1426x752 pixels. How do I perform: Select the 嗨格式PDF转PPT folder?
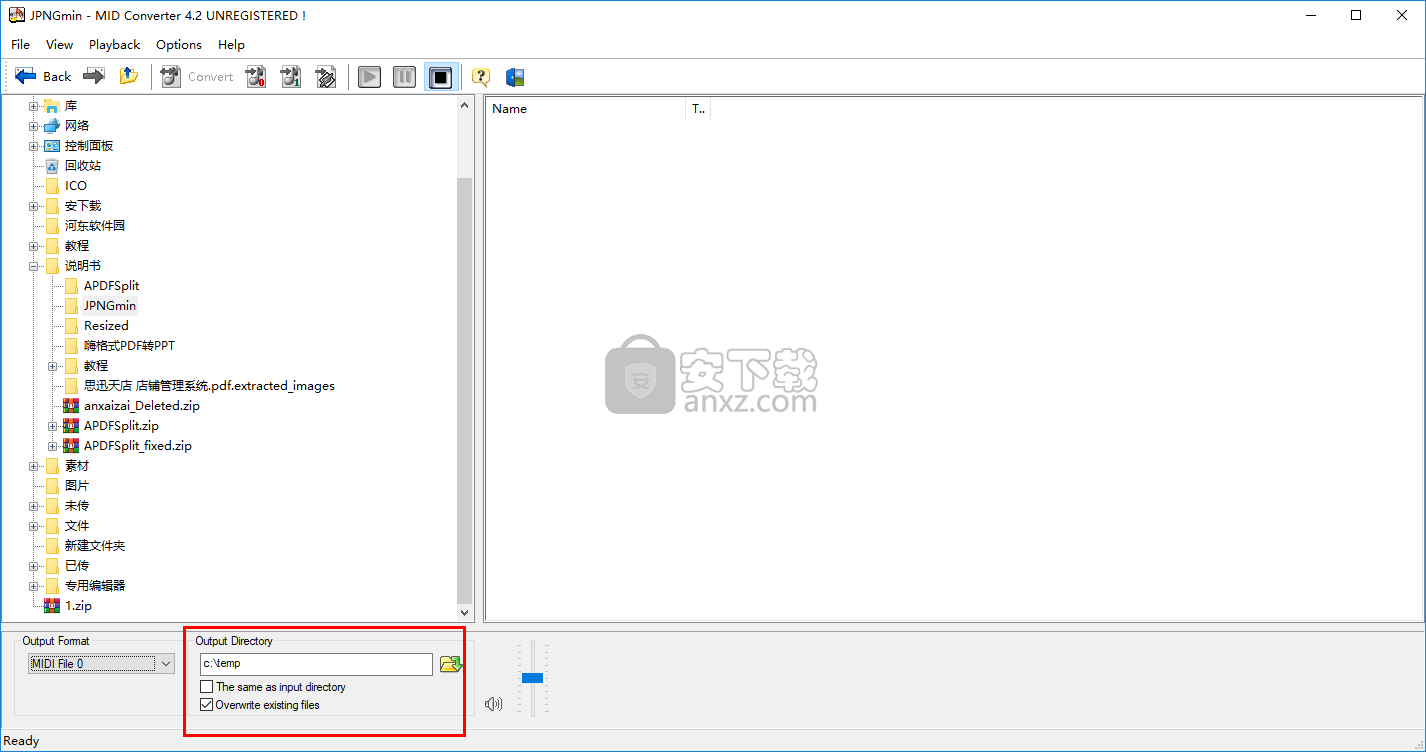point(129,346)
